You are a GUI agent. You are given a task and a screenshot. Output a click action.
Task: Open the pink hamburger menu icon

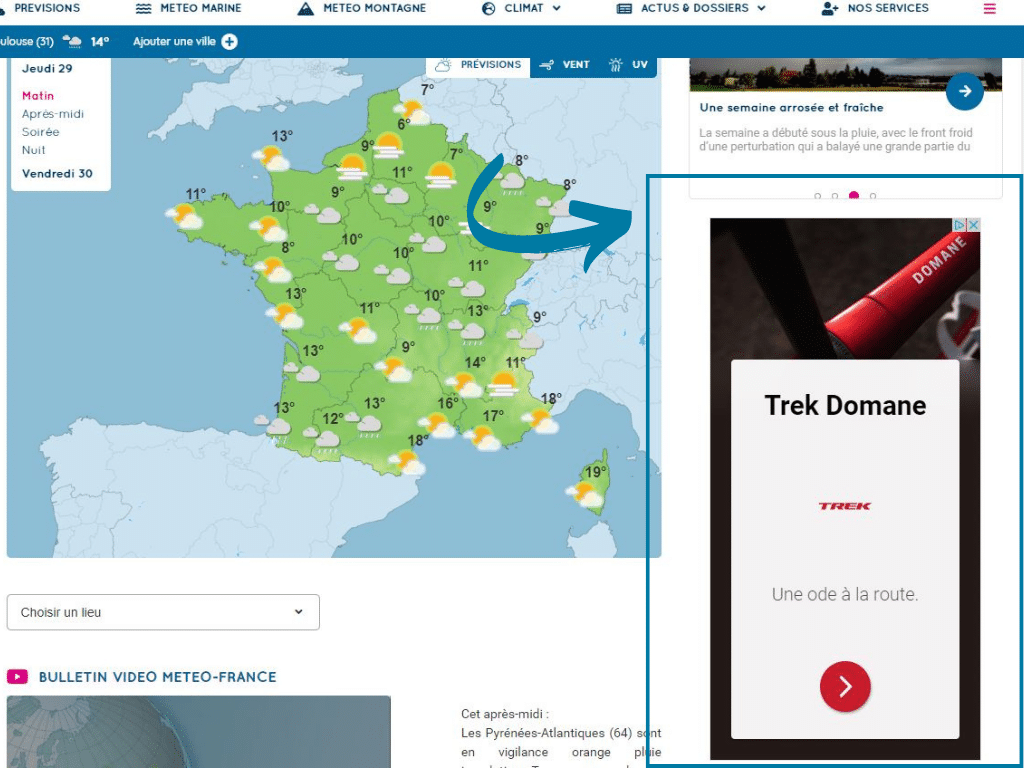pos(989,8)
